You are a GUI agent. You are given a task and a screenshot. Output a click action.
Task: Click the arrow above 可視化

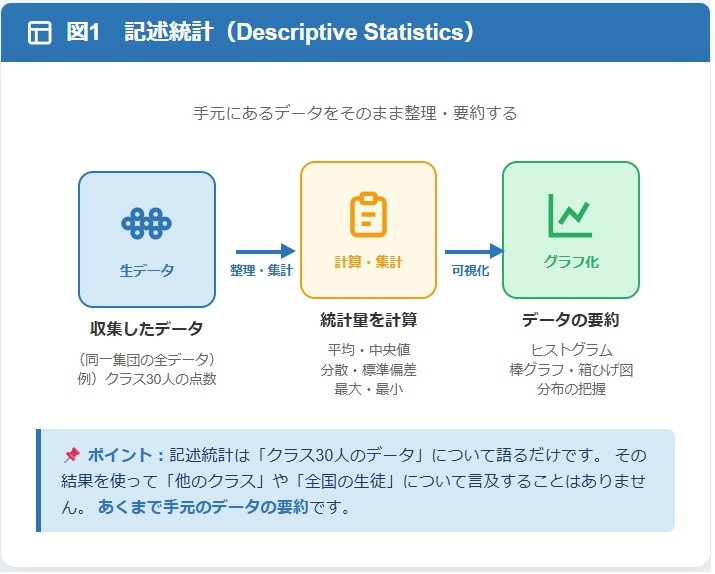tap(473, 251)
